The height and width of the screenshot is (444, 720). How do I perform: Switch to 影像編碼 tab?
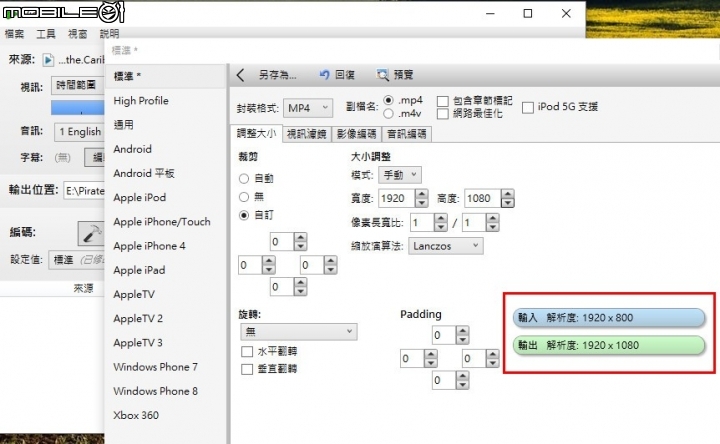356,134
